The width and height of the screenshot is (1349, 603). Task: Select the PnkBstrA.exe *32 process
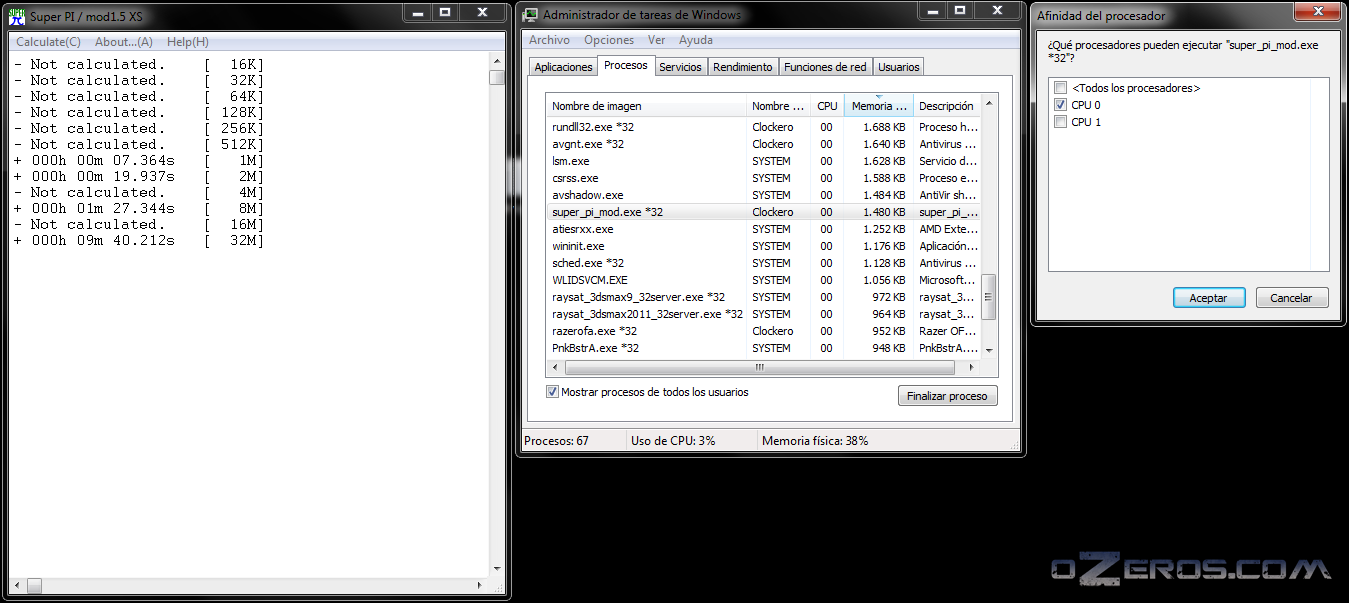tap(764, 348)
